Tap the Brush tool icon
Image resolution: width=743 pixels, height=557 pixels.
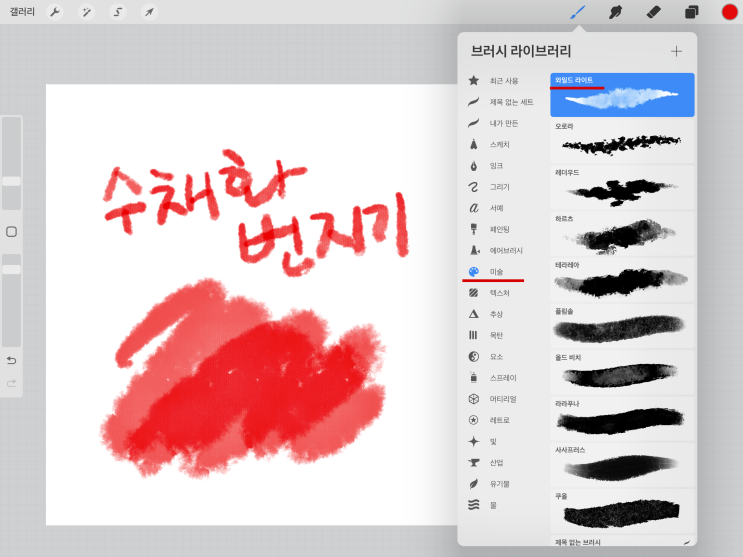coord(578,12)
